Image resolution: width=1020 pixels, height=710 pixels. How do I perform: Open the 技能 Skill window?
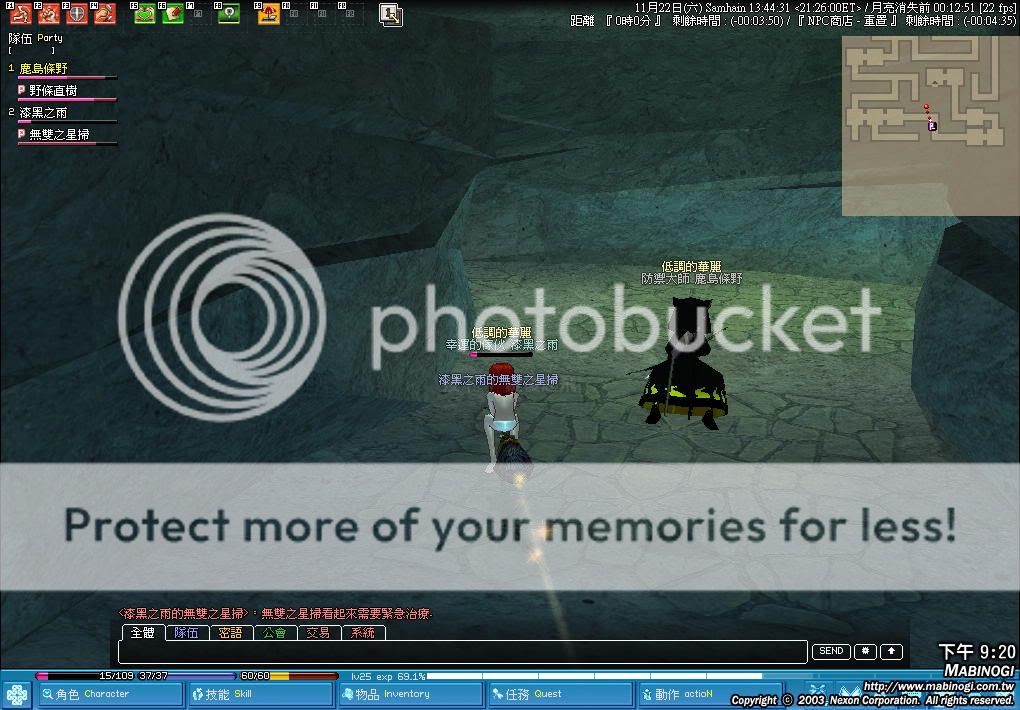[x=259, y=694]
